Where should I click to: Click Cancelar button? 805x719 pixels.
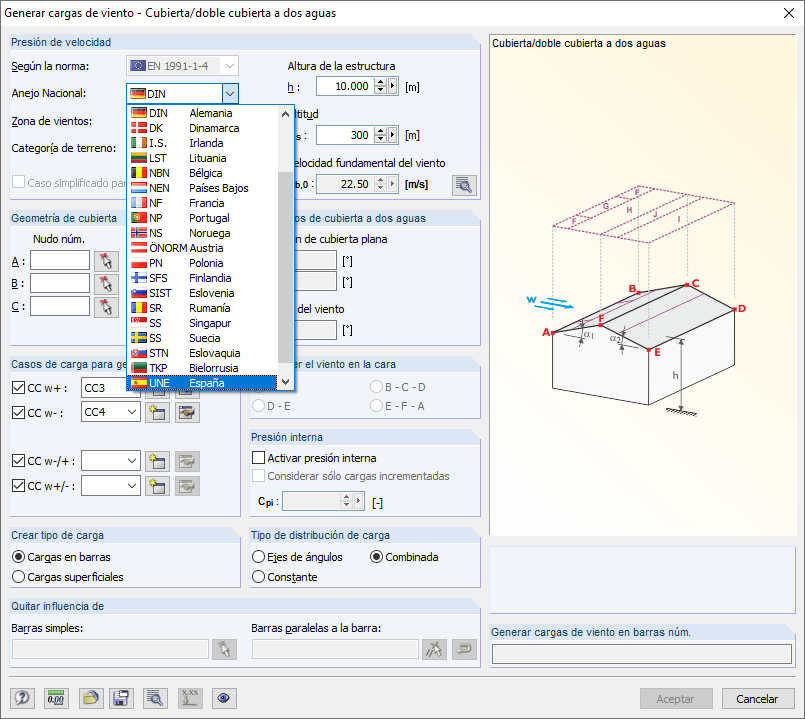pyautogui.click(x=757, y=699)
